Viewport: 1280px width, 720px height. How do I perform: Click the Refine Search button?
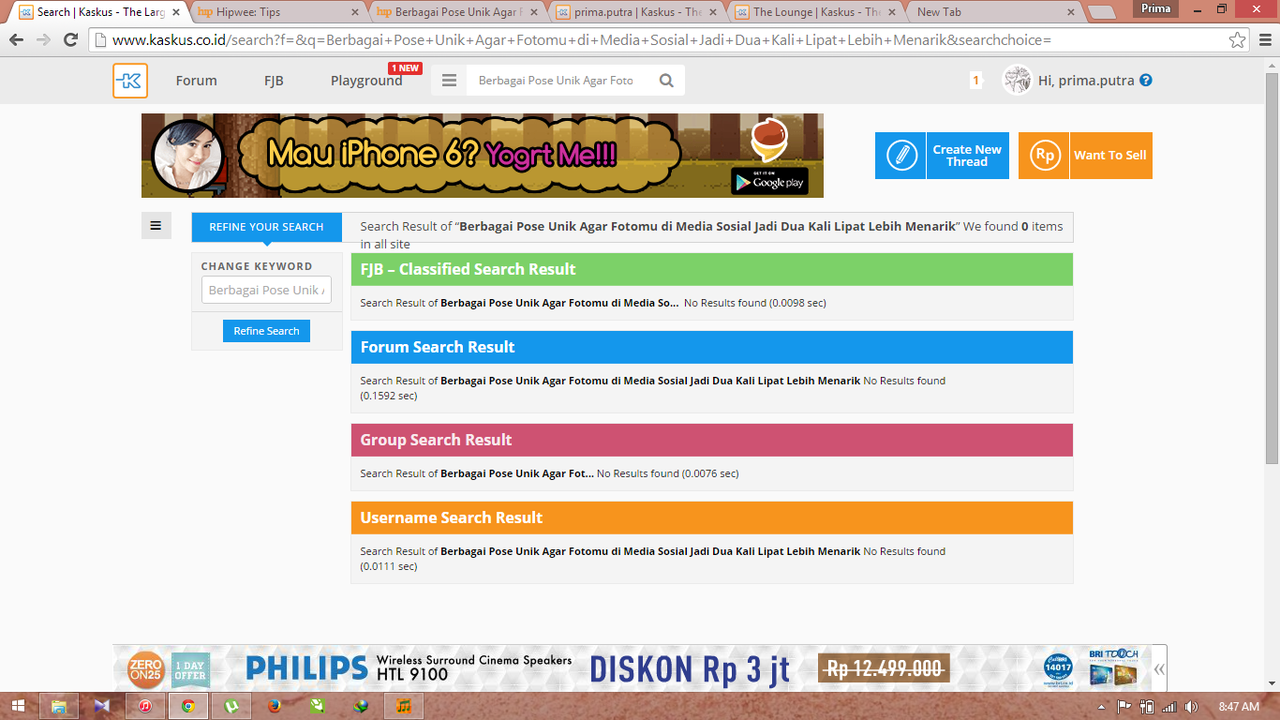click(266, 331)
